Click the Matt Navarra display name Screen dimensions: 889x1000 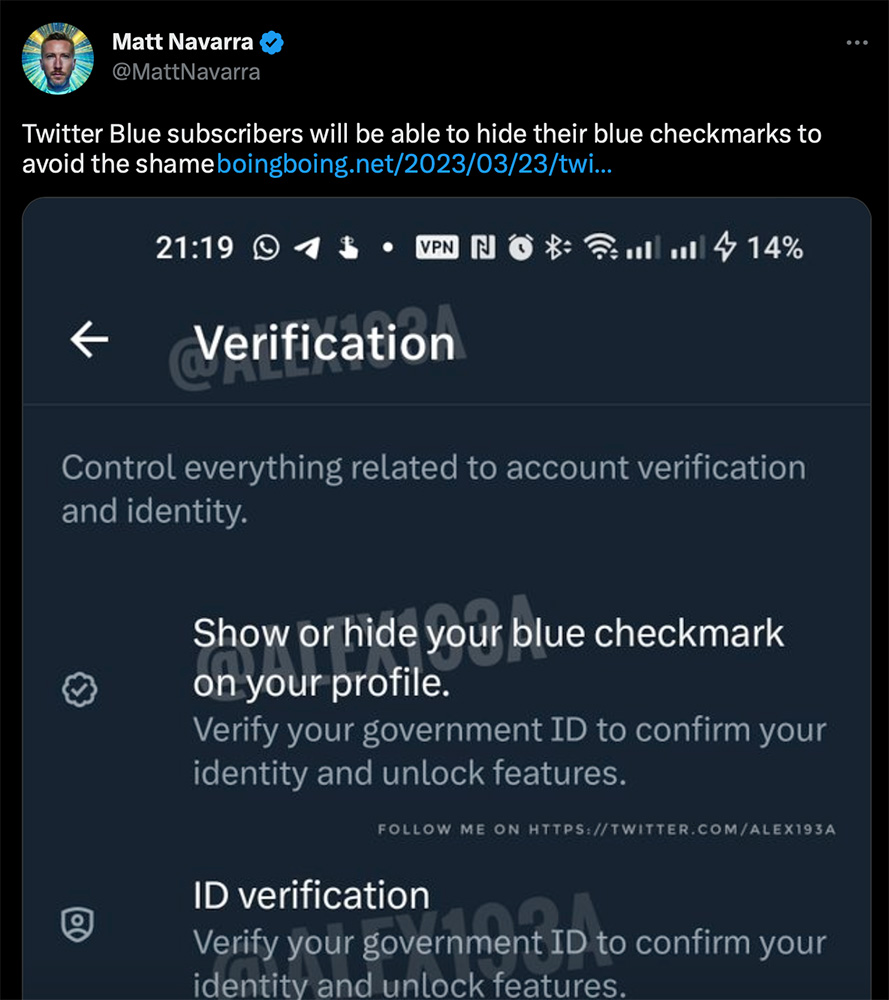(183, 42)
